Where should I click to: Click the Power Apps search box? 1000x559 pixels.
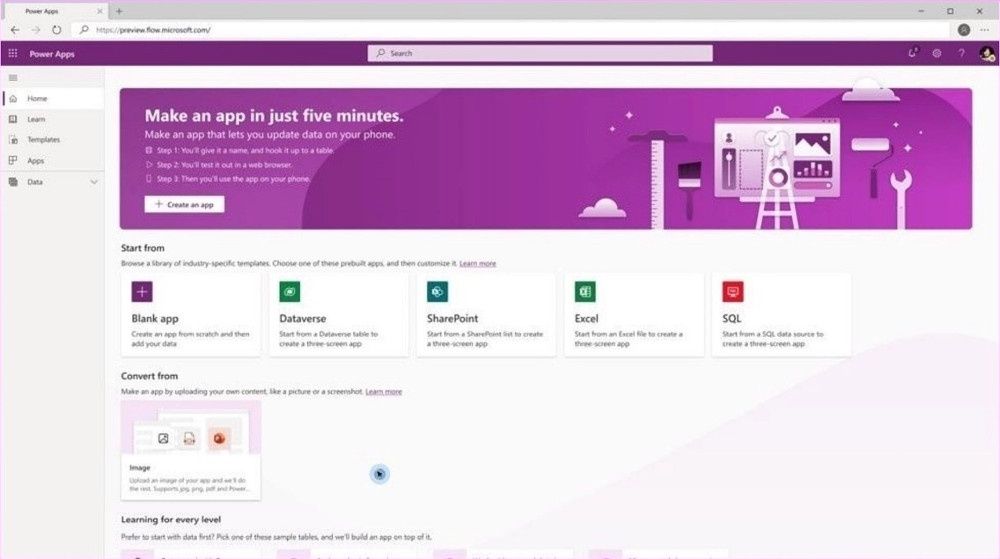coord(540,54)
